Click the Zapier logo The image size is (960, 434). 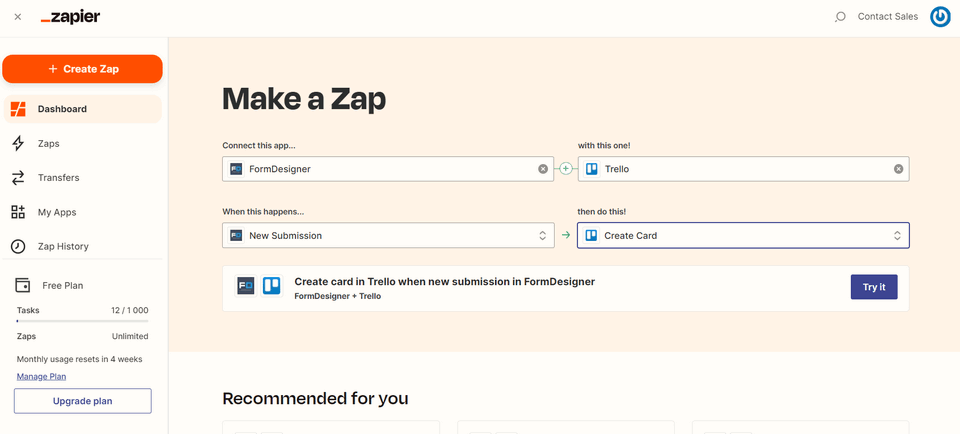[x=70, y=17]
